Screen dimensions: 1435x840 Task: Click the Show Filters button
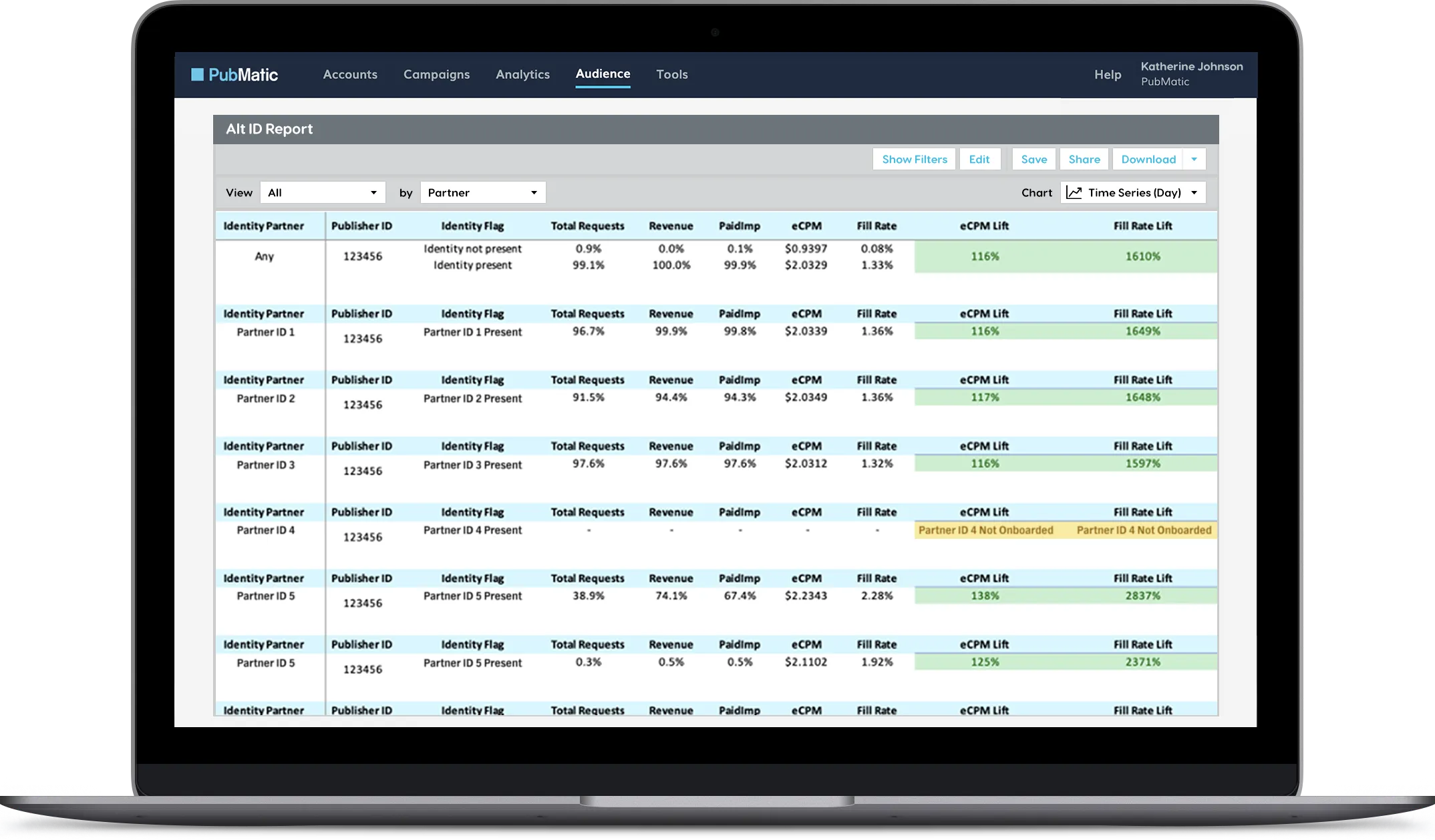click(x=914, y=159)
